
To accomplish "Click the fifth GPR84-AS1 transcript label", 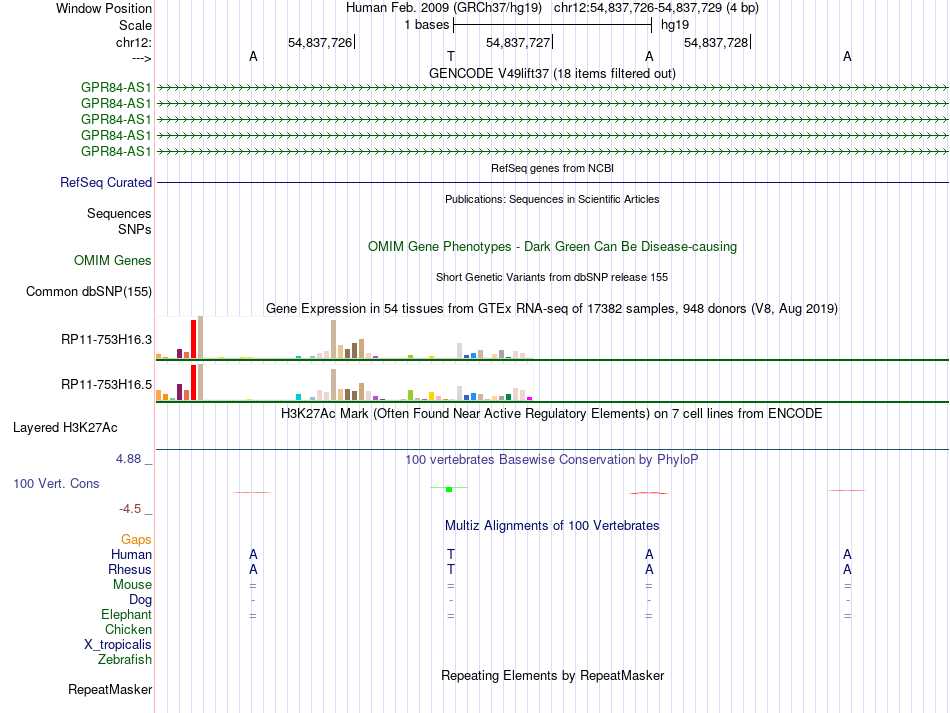I will tap(116, 151).
